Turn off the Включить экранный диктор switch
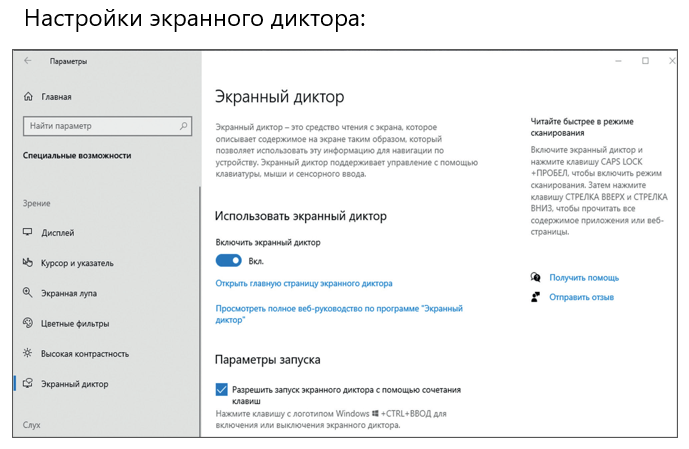 point(228,261)
